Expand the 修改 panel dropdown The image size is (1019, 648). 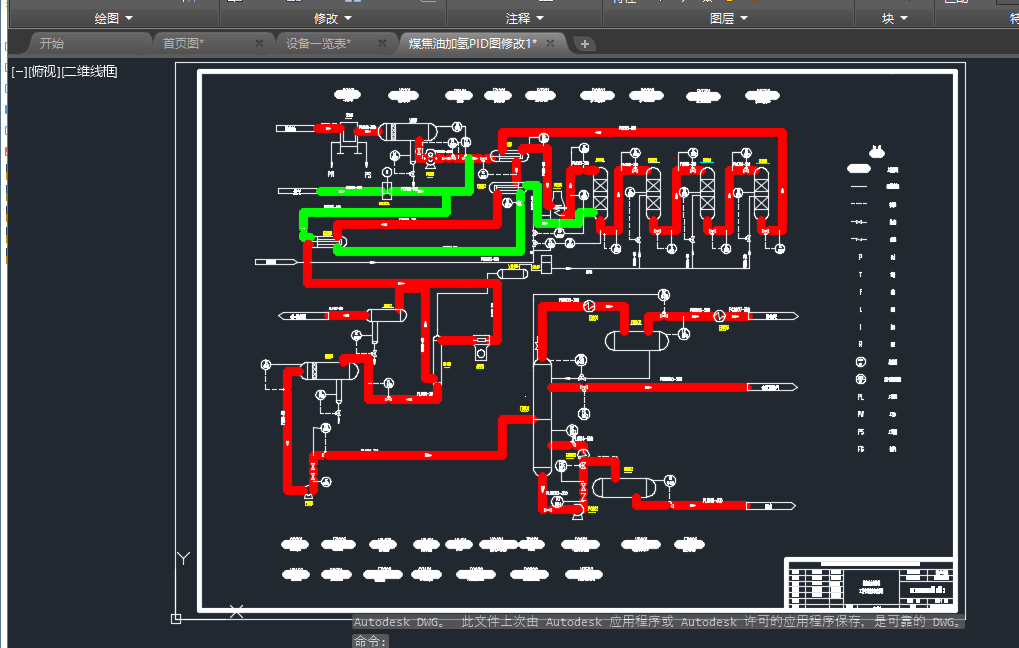332,18
